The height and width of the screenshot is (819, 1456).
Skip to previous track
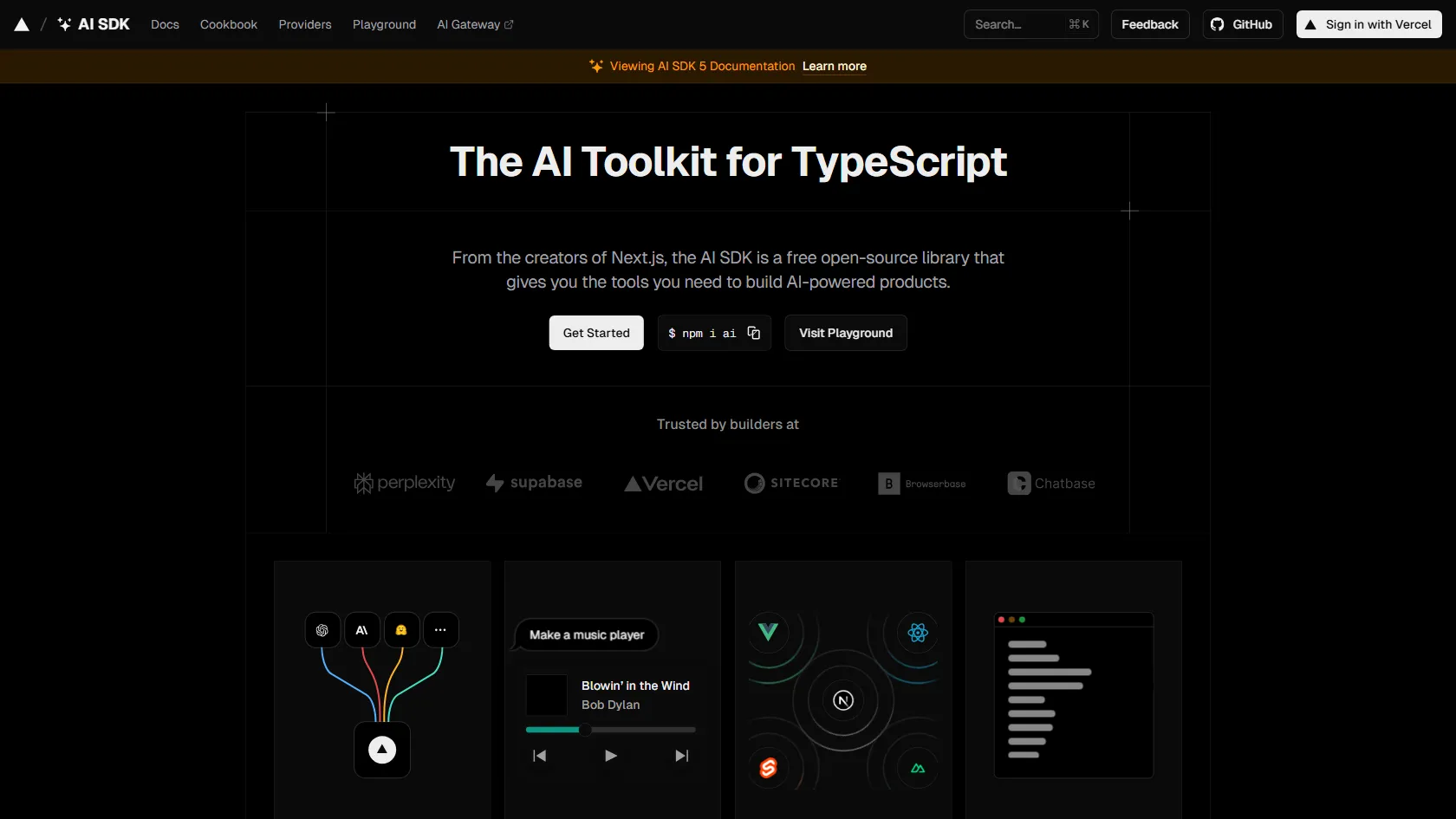click(x=539, y=756)
